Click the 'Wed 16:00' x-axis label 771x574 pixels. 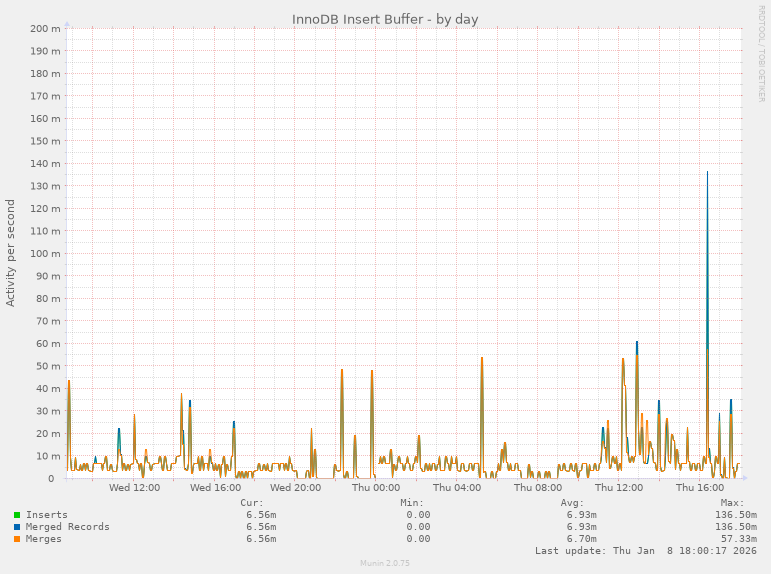(215, 488)
